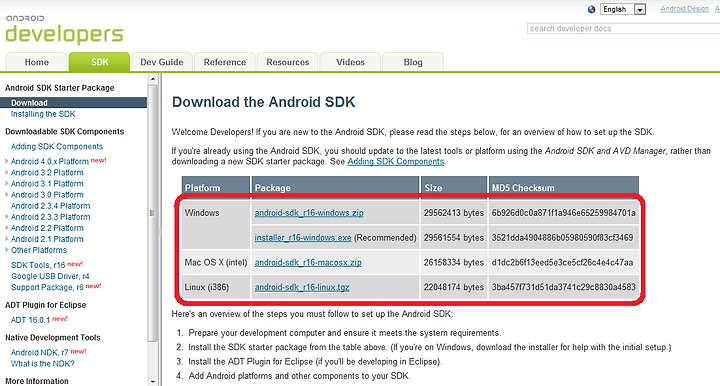This screenshot has height=386, width=720.
Task: Click the sidebar scroll up arrow
Action: tap(153, 79)
